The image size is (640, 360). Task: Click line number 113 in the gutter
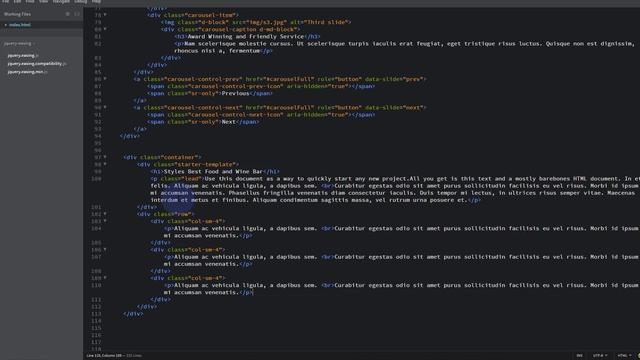click(x=96, y=314)
